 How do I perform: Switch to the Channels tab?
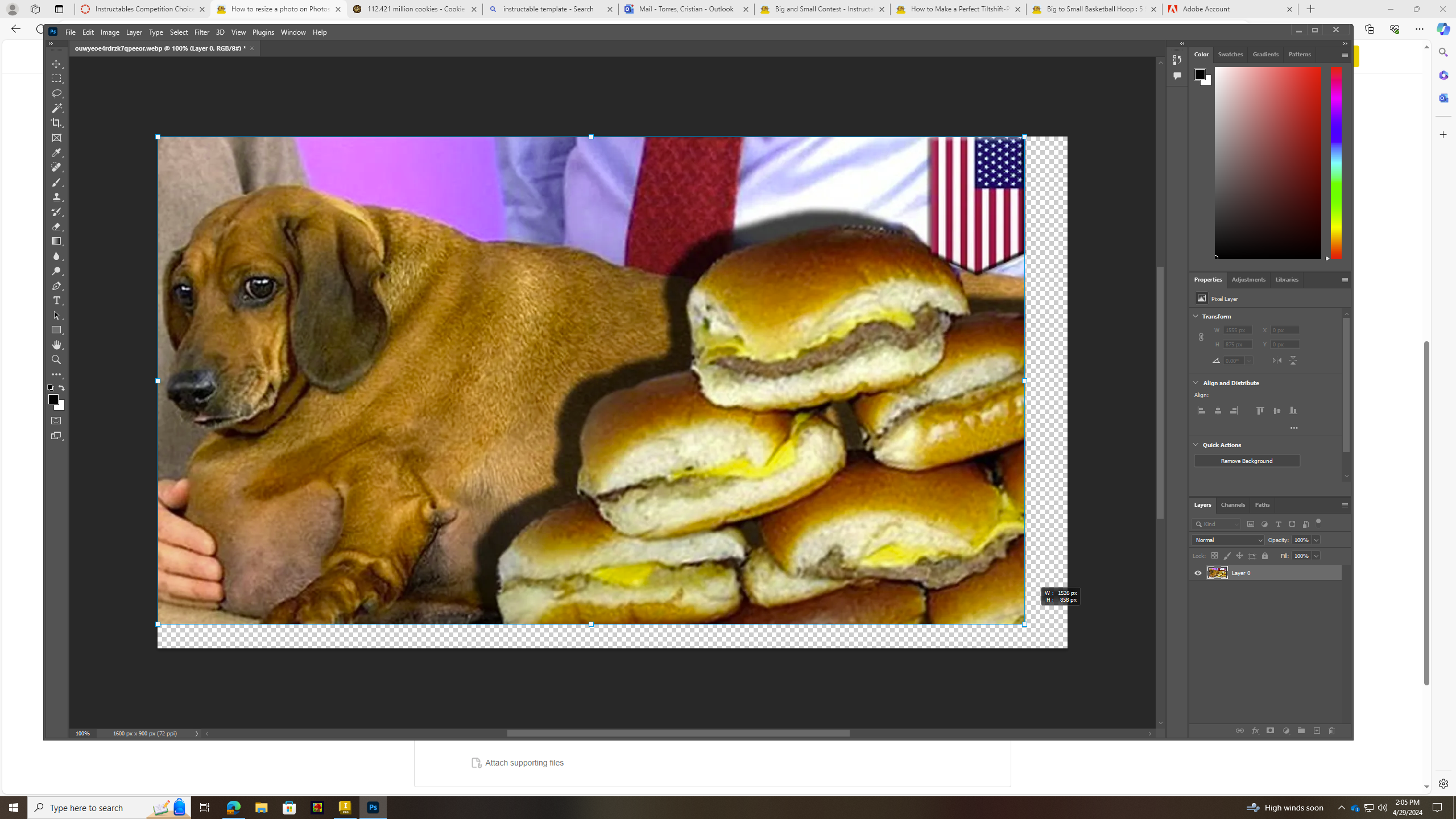pos(1233,504)
